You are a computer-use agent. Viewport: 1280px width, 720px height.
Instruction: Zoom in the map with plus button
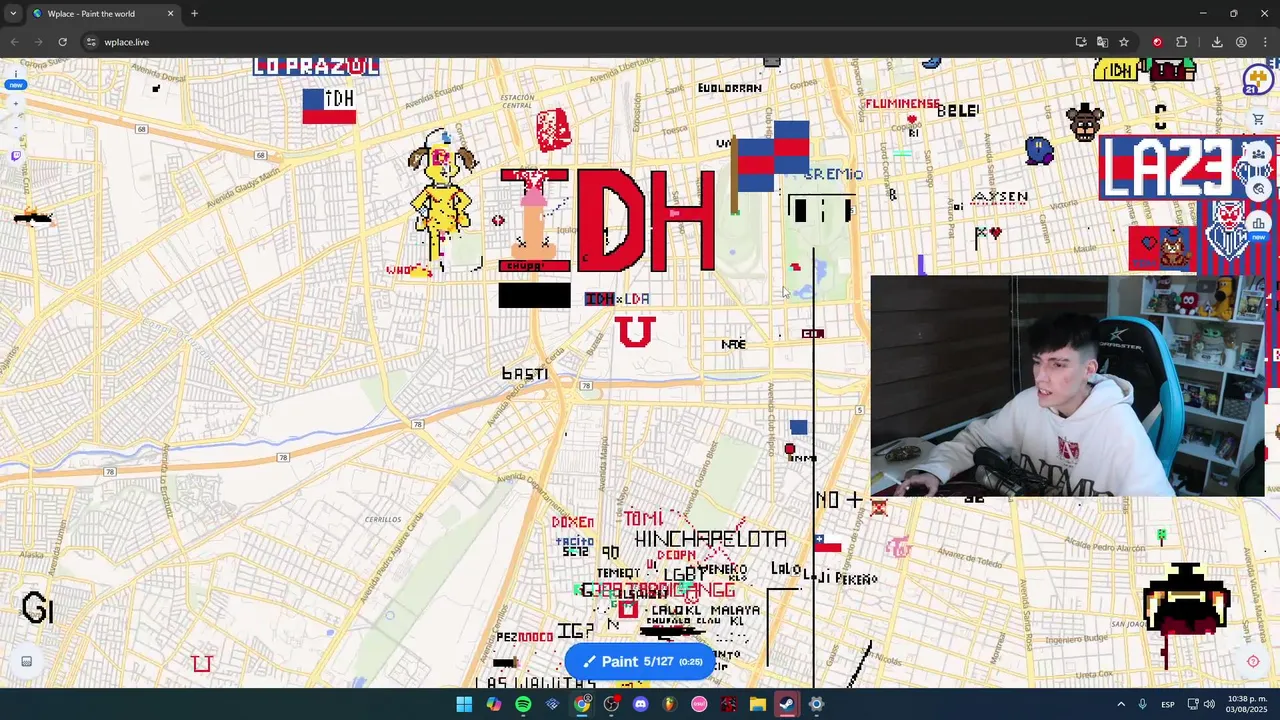point(15,104)
